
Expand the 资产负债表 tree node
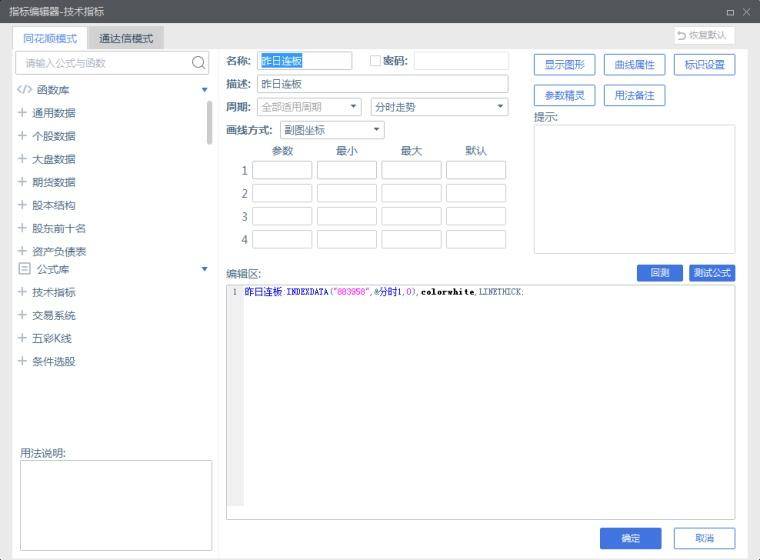pos(22,251)
